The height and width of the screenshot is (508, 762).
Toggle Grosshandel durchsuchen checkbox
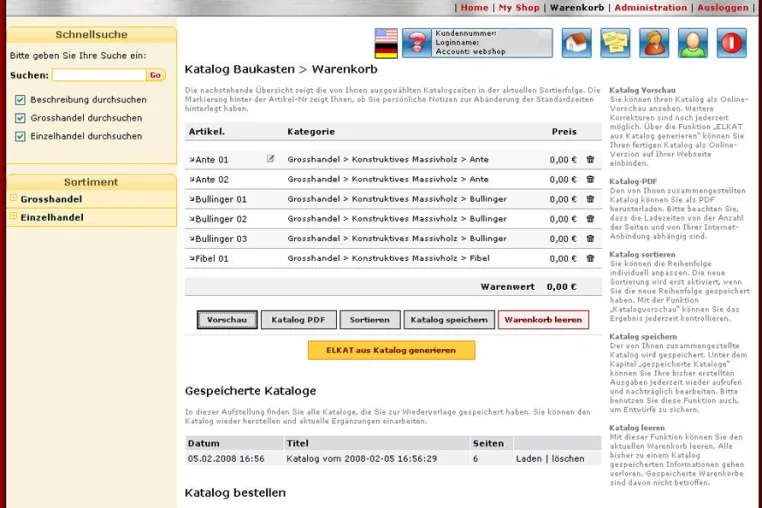point(20,118)
